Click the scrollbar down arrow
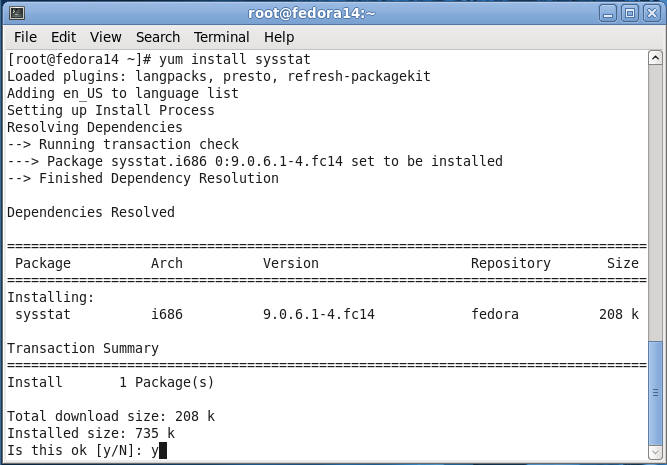The image size is (667, 465). pos(656,452)
